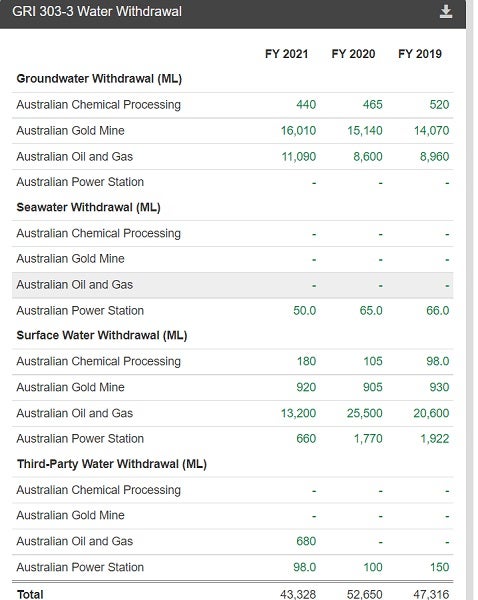Select the FY 2020 column header
Screen dimensions: 478x600
(353, 54)
